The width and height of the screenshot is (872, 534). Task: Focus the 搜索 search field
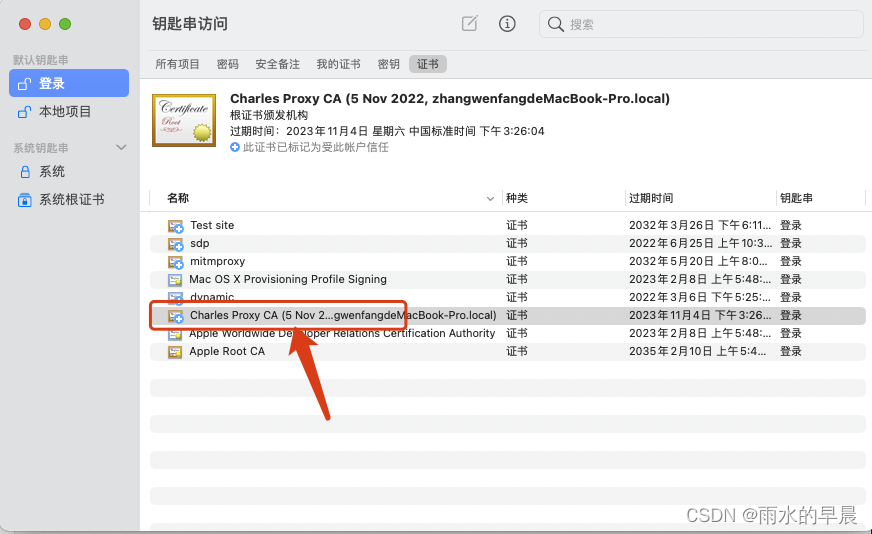[x=701, y=24]
